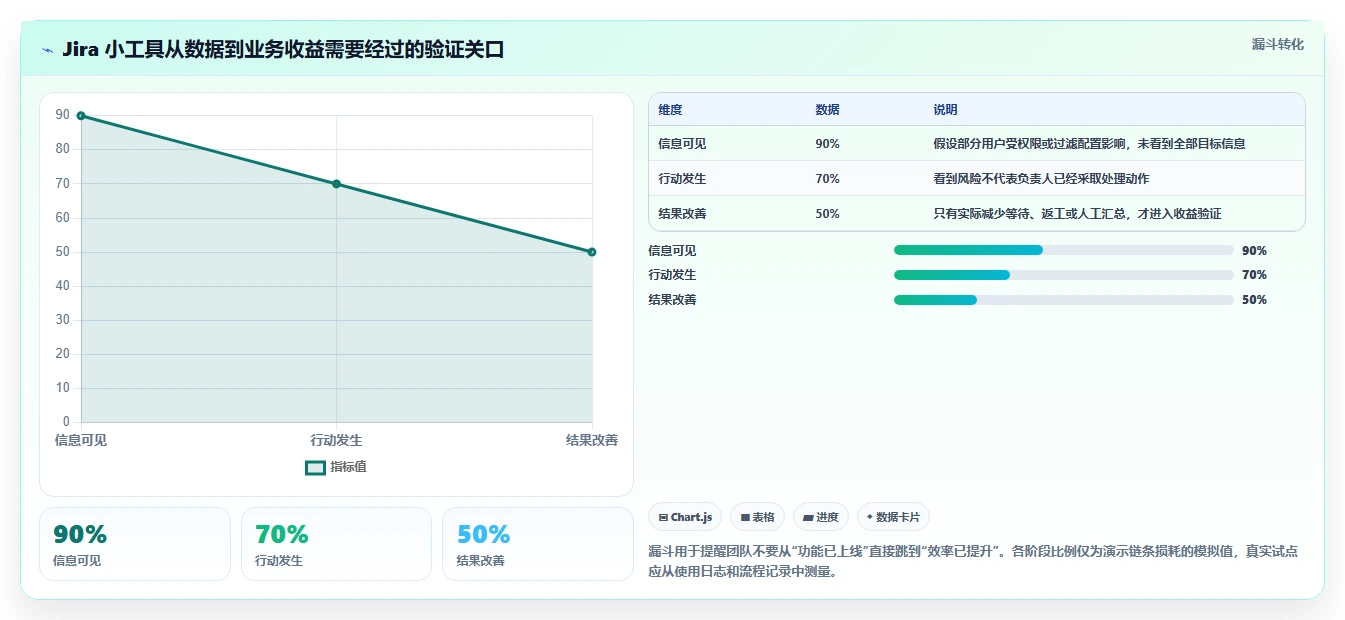The image size is (1345, 620).
Task: Click the lightning icon beside the title
Action: [47, 50]
